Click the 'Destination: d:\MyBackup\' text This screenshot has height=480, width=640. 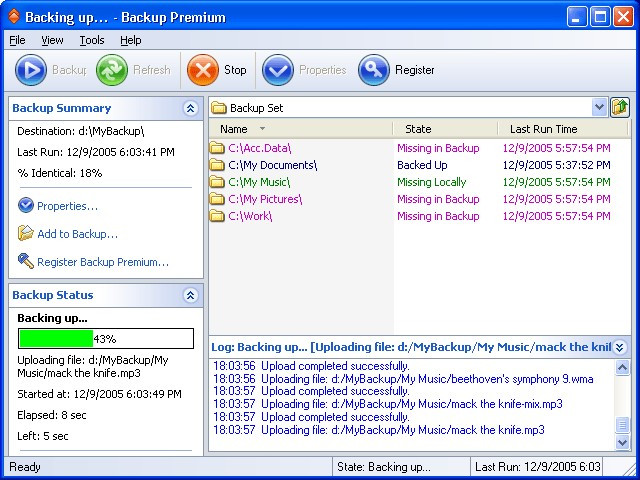81,131
